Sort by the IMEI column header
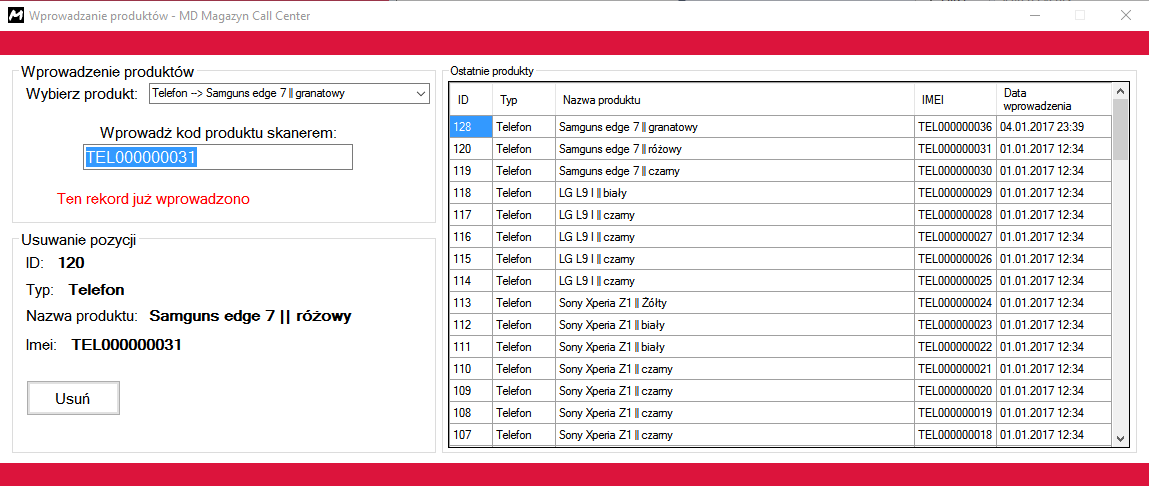1149x486 pixels. 956,100
